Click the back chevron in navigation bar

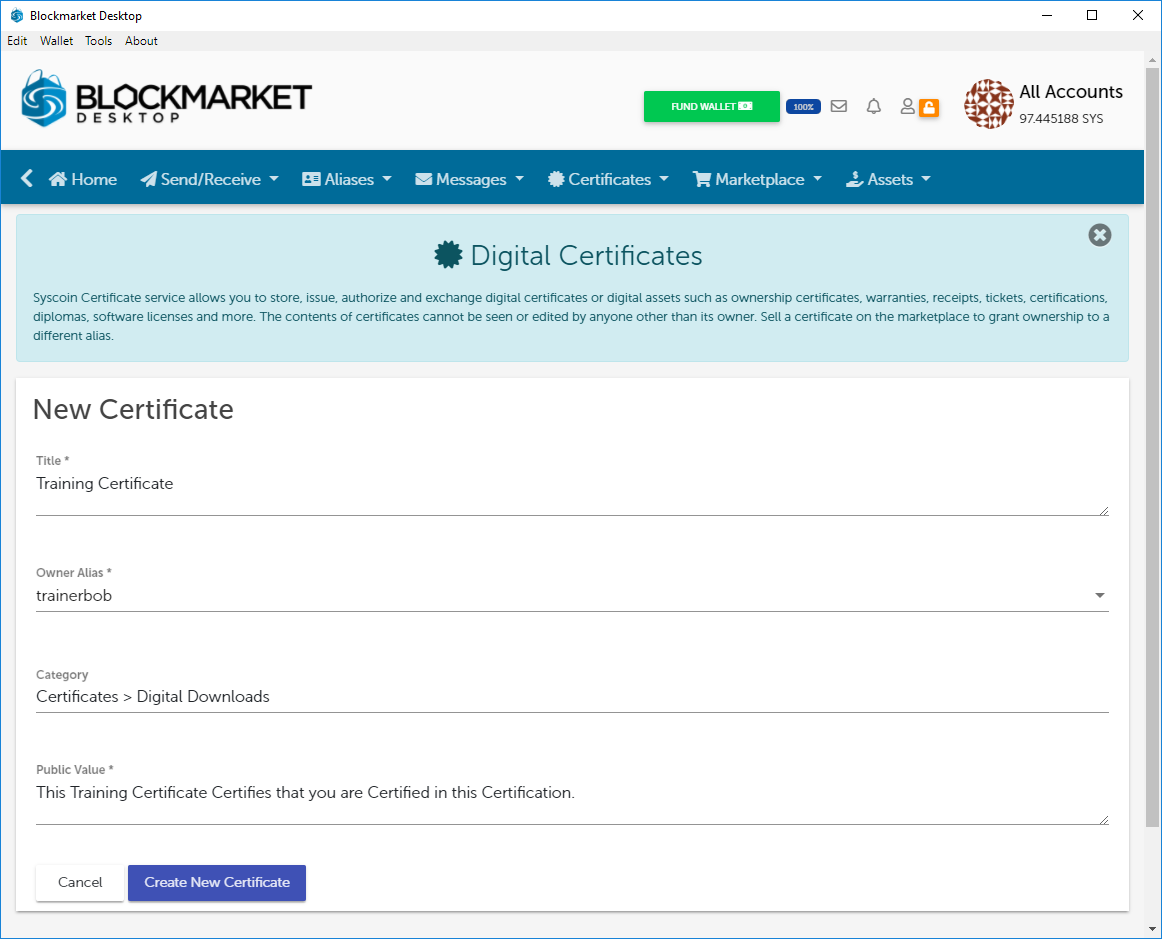point(27,178)
